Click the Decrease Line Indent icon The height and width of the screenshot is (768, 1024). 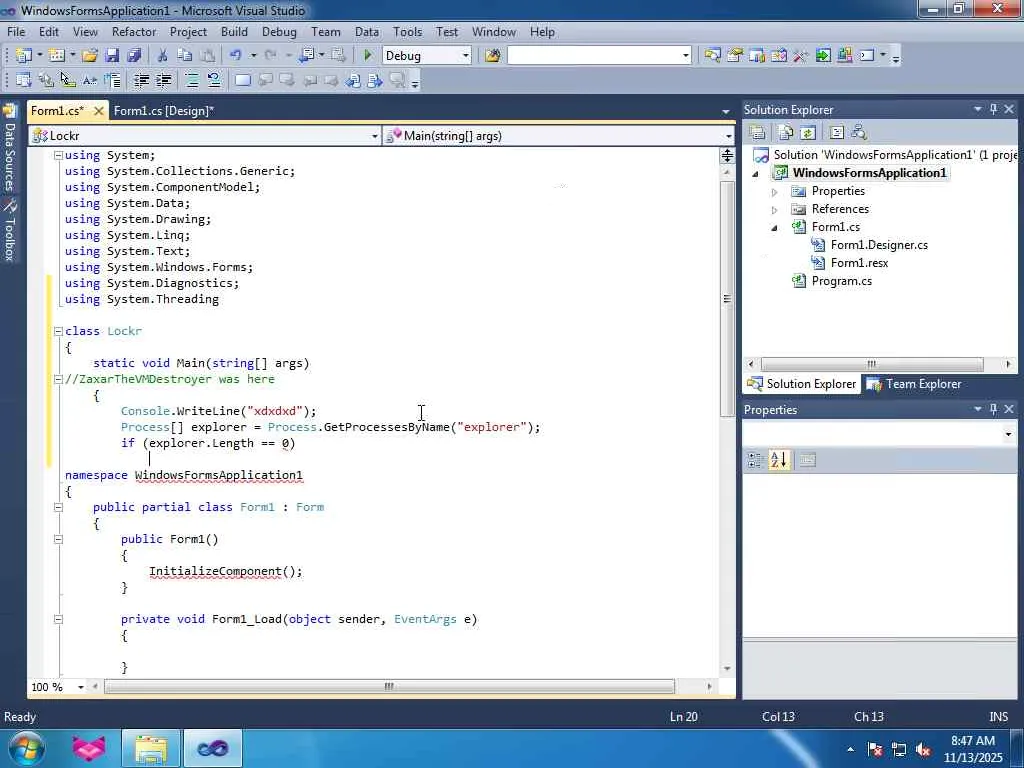[141, 80]
